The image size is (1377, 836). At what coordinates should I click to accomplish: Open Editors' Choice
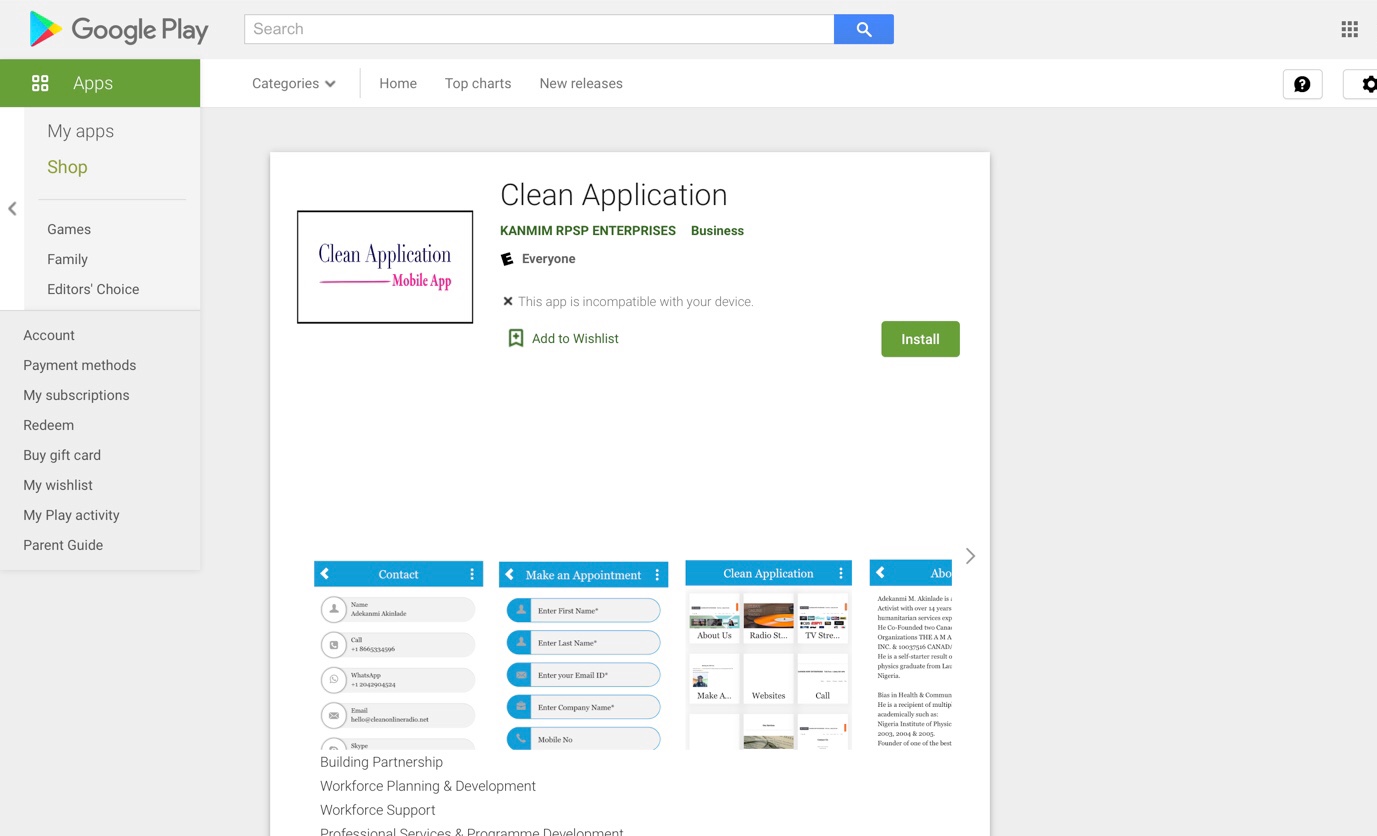coord(93,289)
